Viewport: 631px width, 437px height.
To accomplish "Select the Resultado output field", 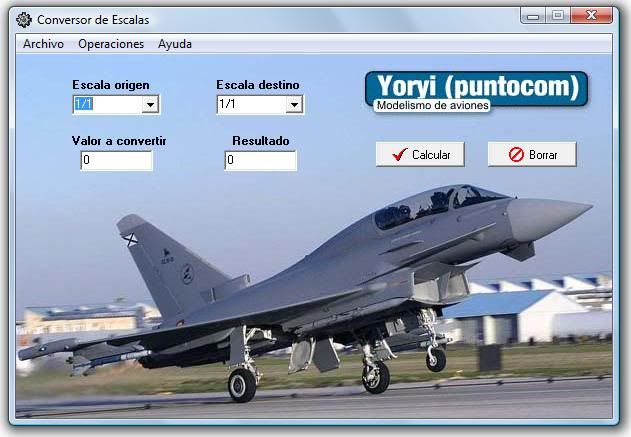I will [x=260, y=161].
